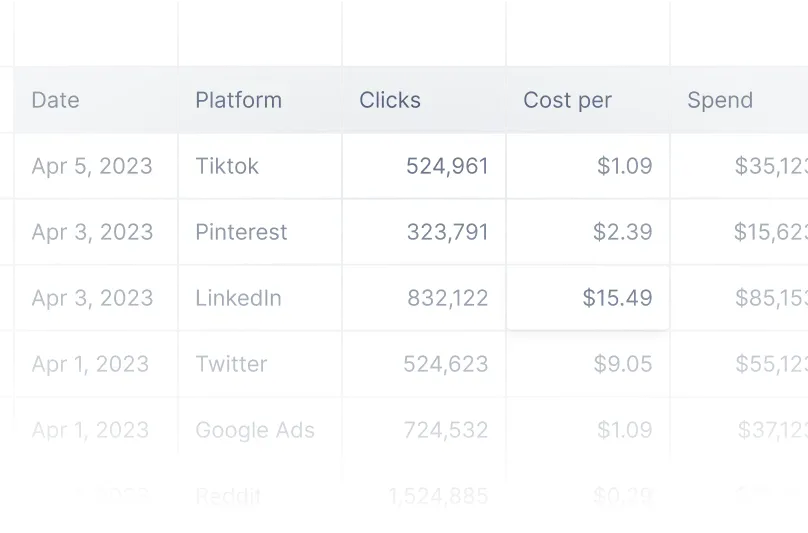Select the Tiktok platform cell
This screenshot has height=533, width=808.
[227, 166]
